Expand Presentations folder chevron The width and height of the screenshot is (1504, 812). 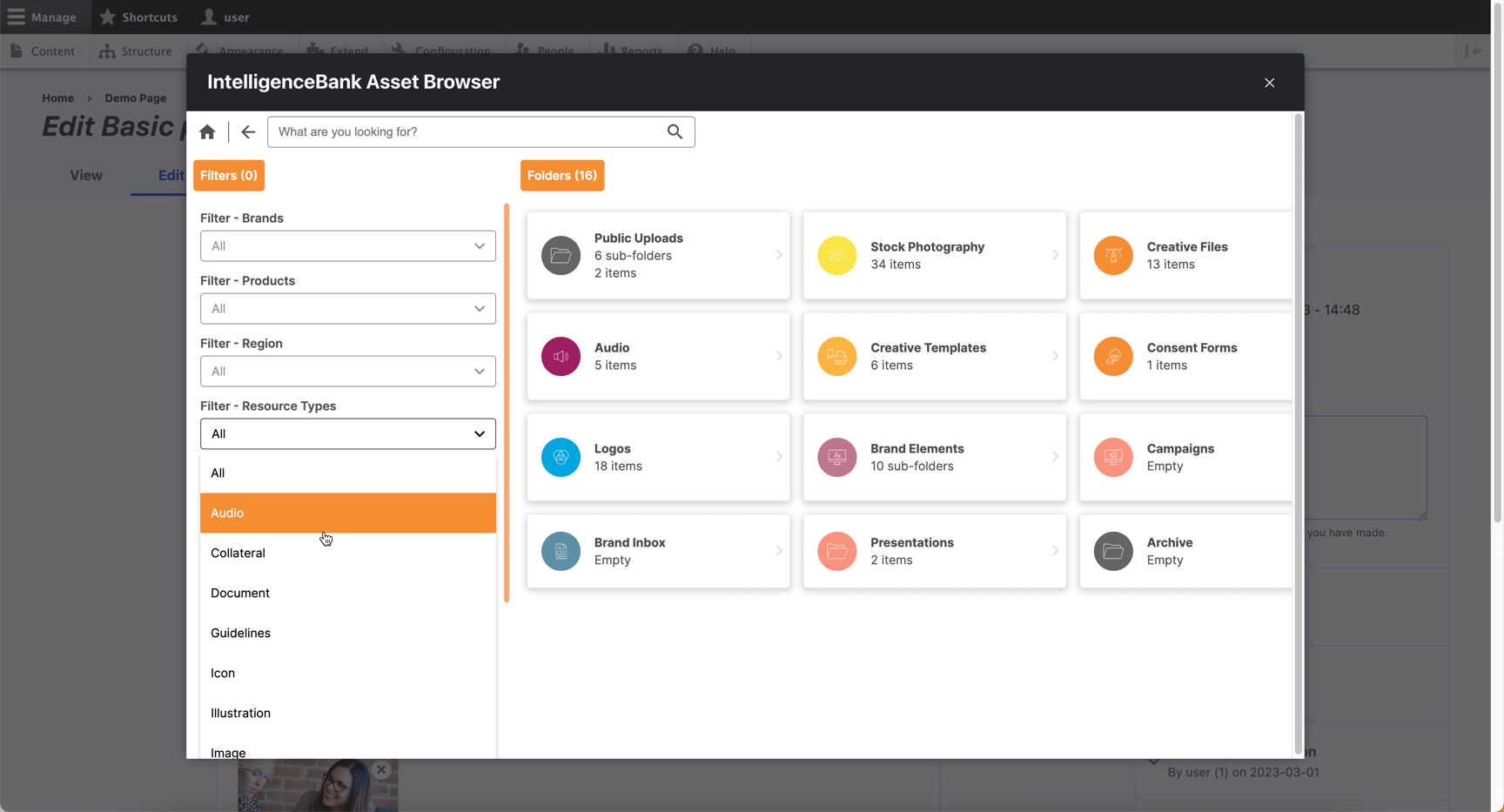pos(1055,551)
